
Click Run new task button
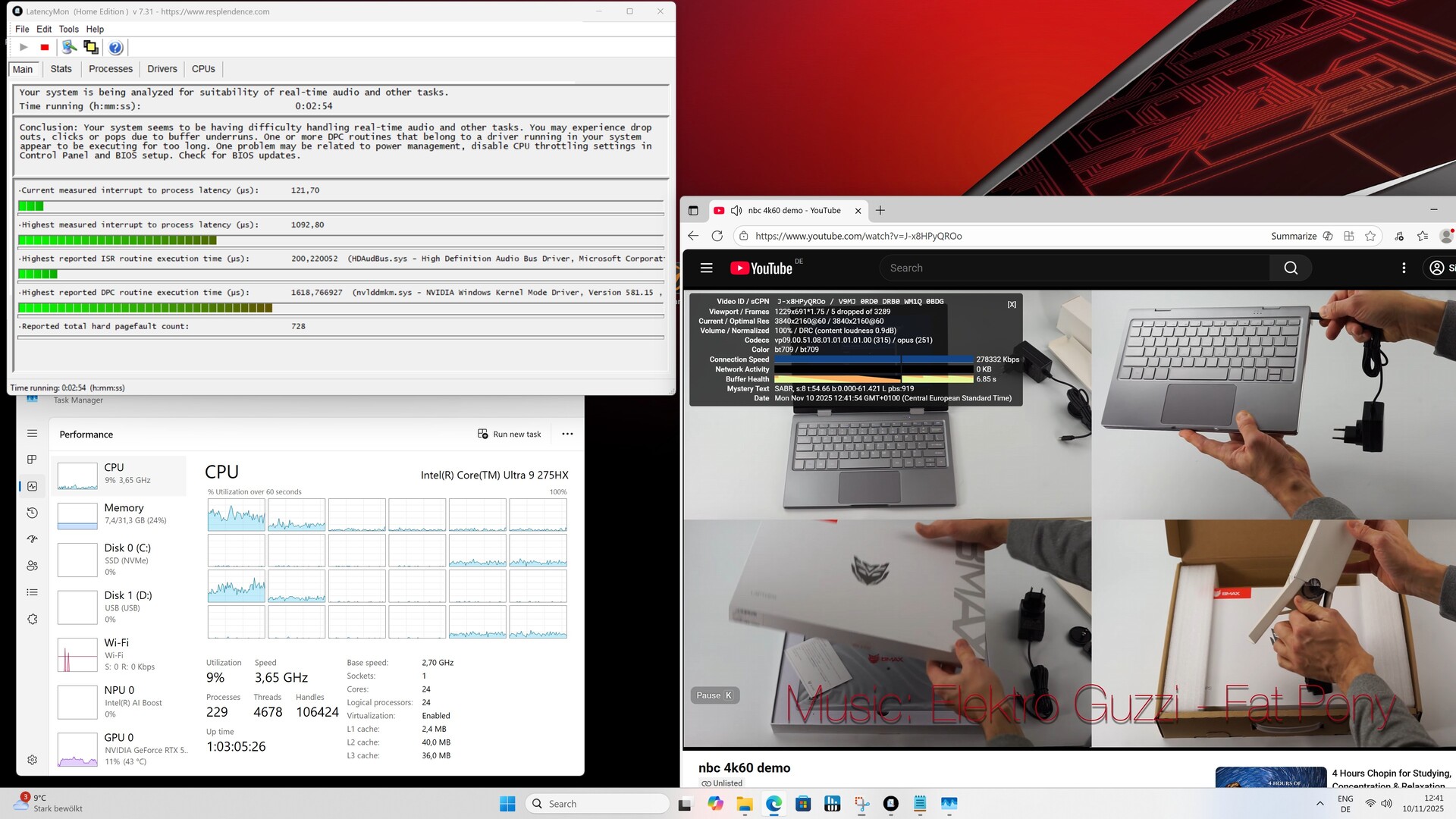pos(510,434)
